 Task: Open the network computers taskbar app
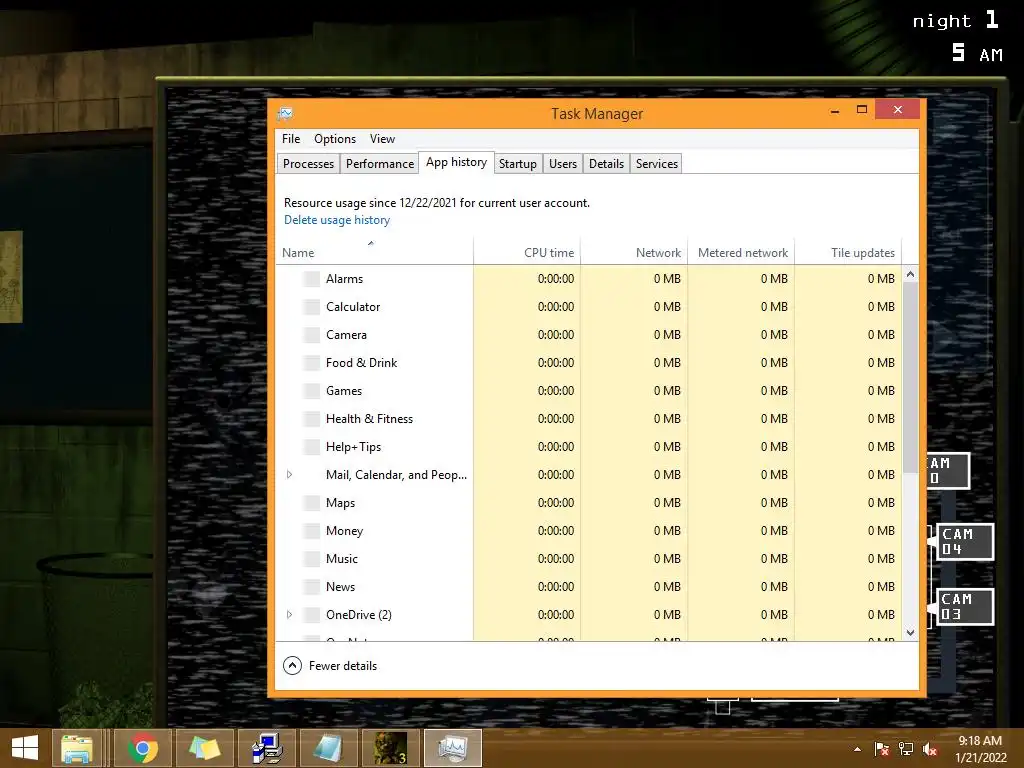pos(266,748)
